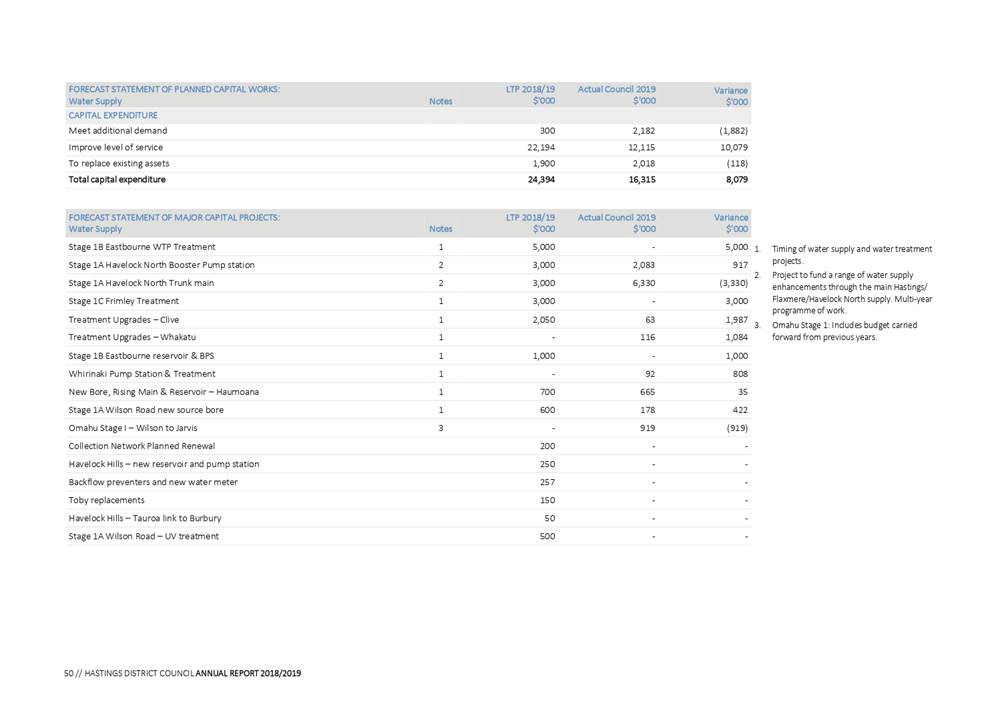Select 'Omahu Stage I – Wilson to Jarvis'
Viewport: 996px width, 711px height.
click(133, 428)
